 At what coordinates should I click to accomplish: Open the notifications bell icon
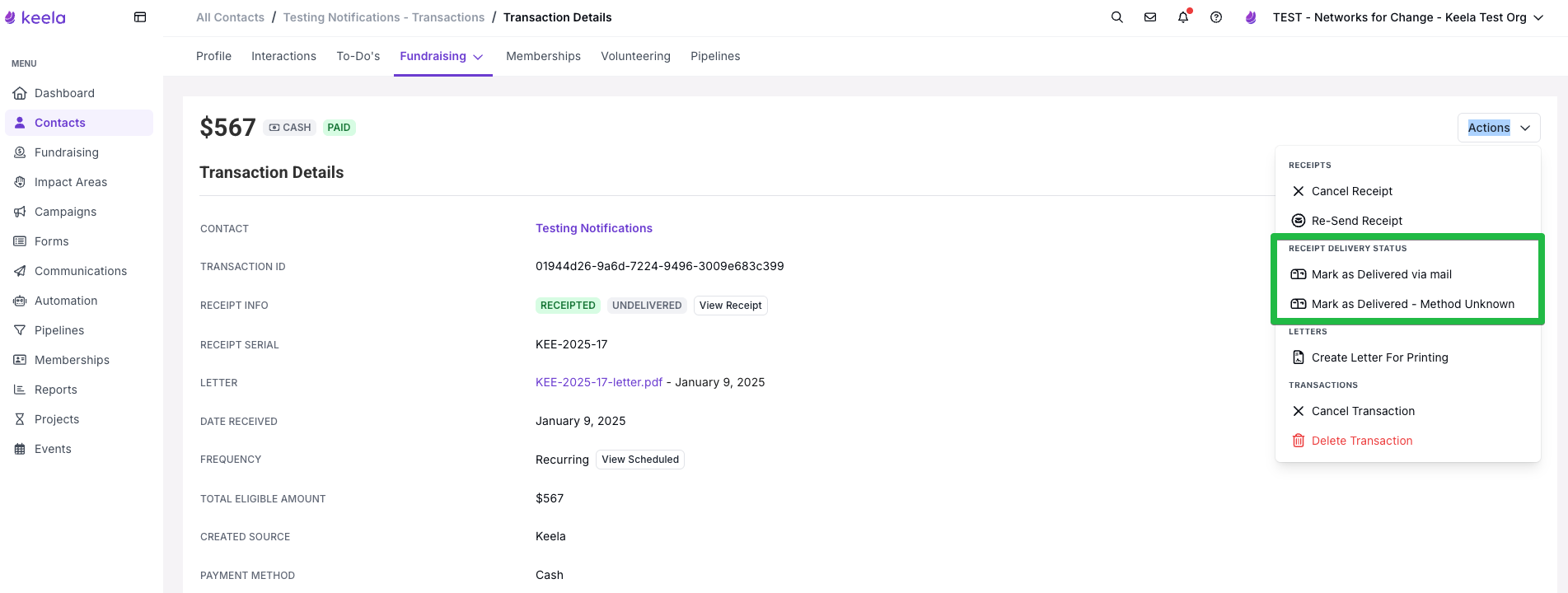pyautogui.click(x=1183, y=17)
